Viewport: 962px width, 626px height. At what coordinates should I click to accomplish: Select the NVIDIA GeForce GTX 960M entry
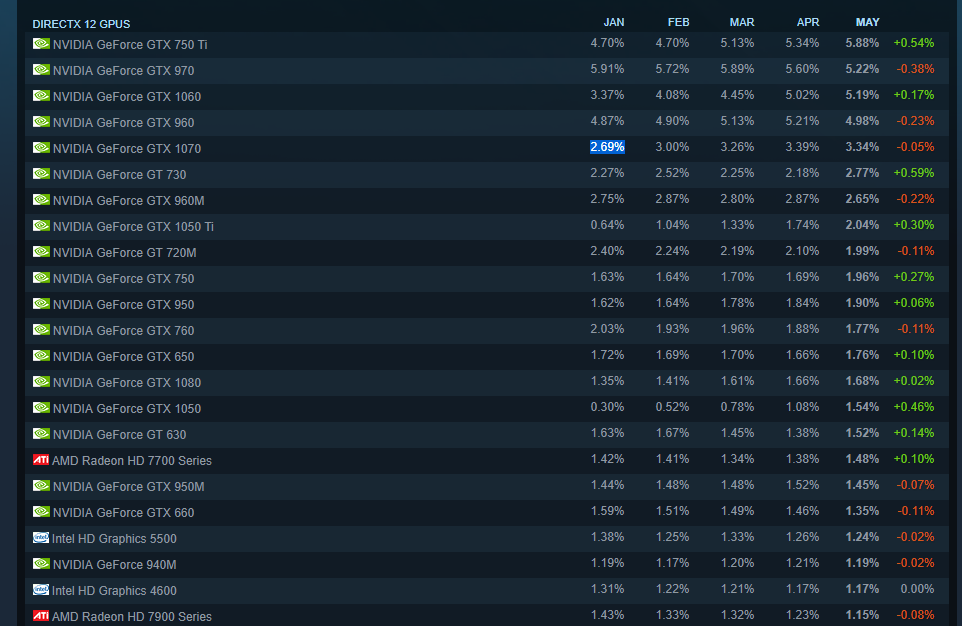(x=128, y=201)
